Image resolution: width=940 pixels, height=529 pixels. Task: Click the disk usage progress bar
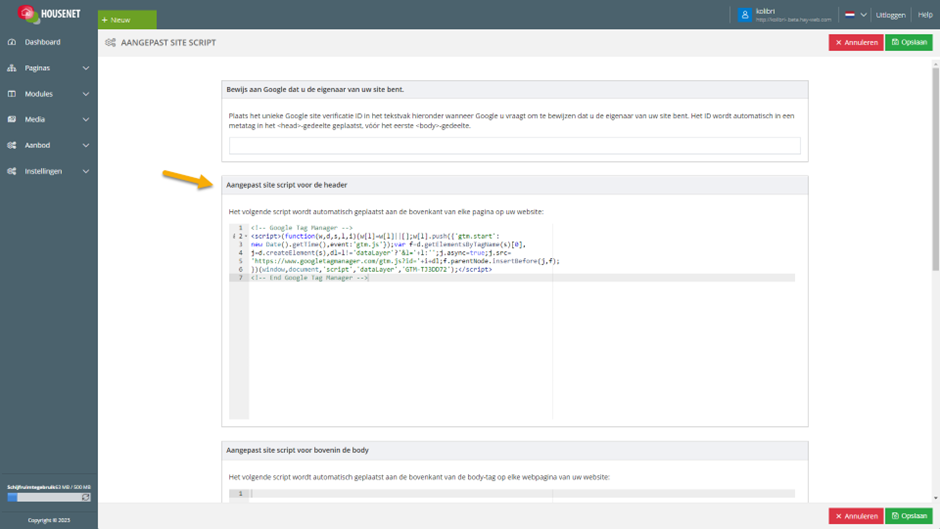49,497
